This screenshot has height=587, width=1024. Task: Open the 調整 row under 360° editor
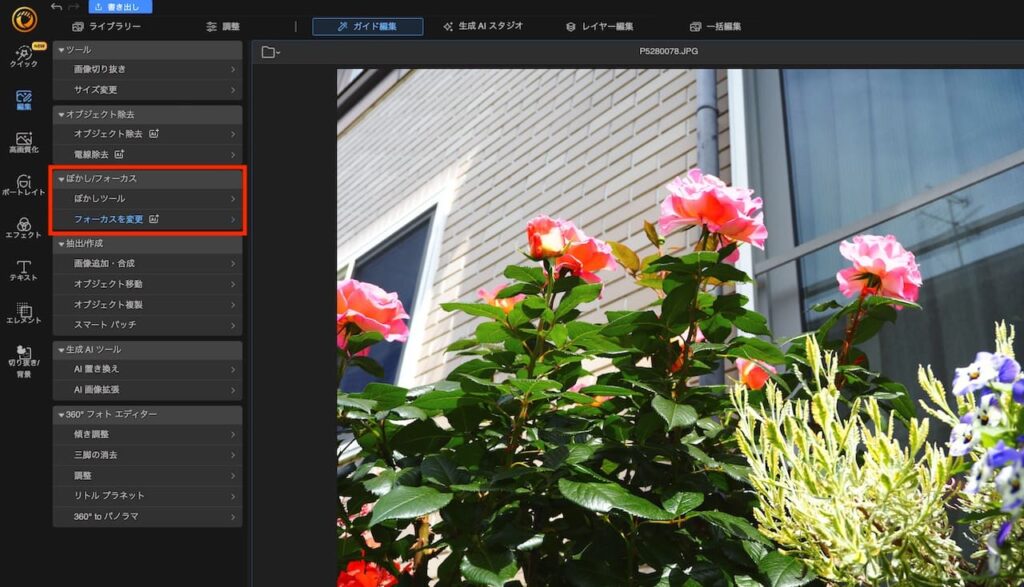click(x=148, y=475)
